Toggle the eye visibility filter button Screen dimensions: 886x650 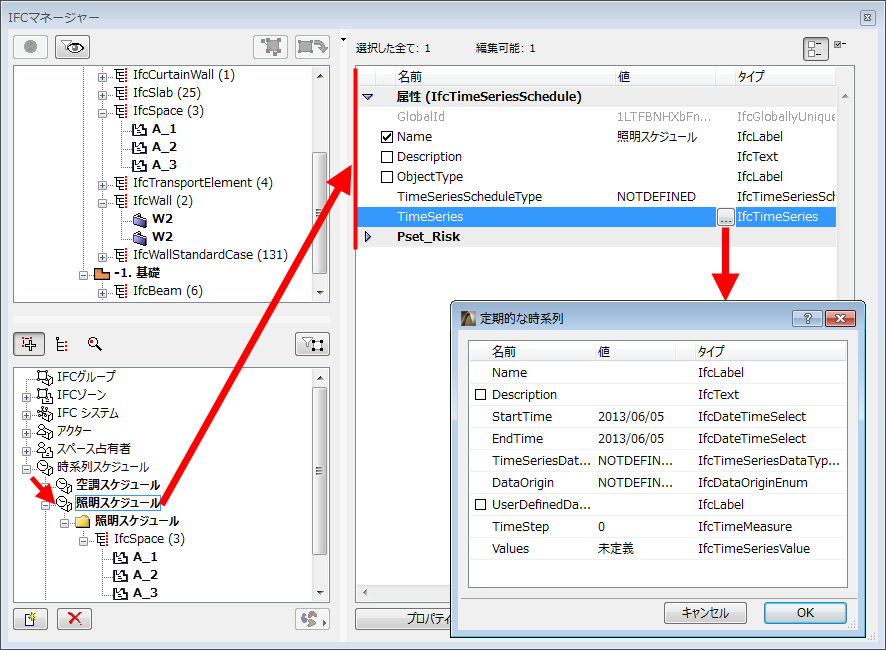click(72, 47)
